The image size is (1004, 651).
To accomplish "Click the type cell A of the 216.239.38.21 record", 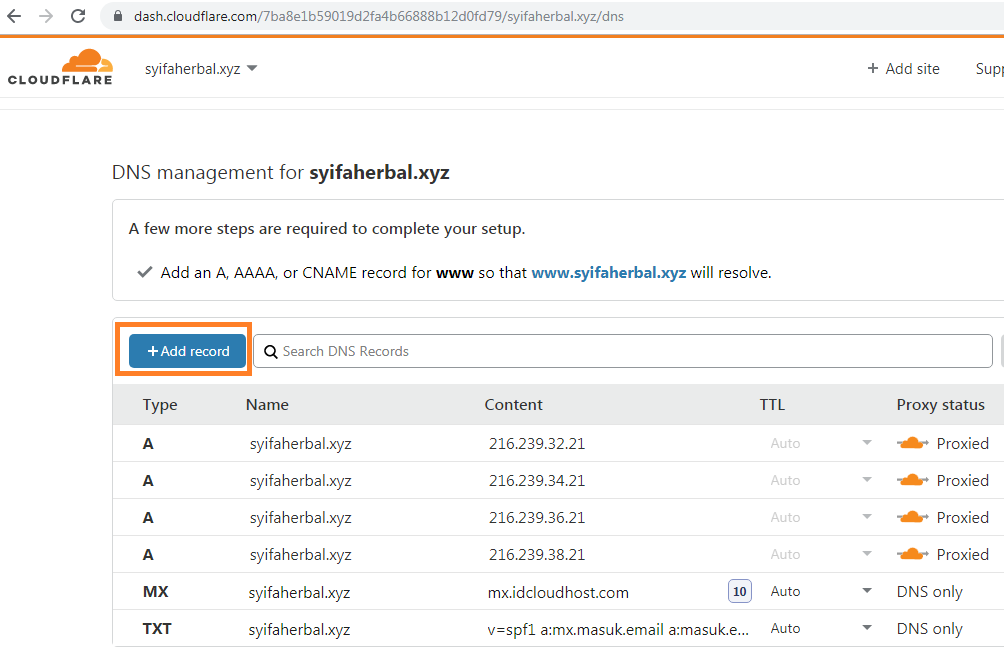I will click(148, 555).
